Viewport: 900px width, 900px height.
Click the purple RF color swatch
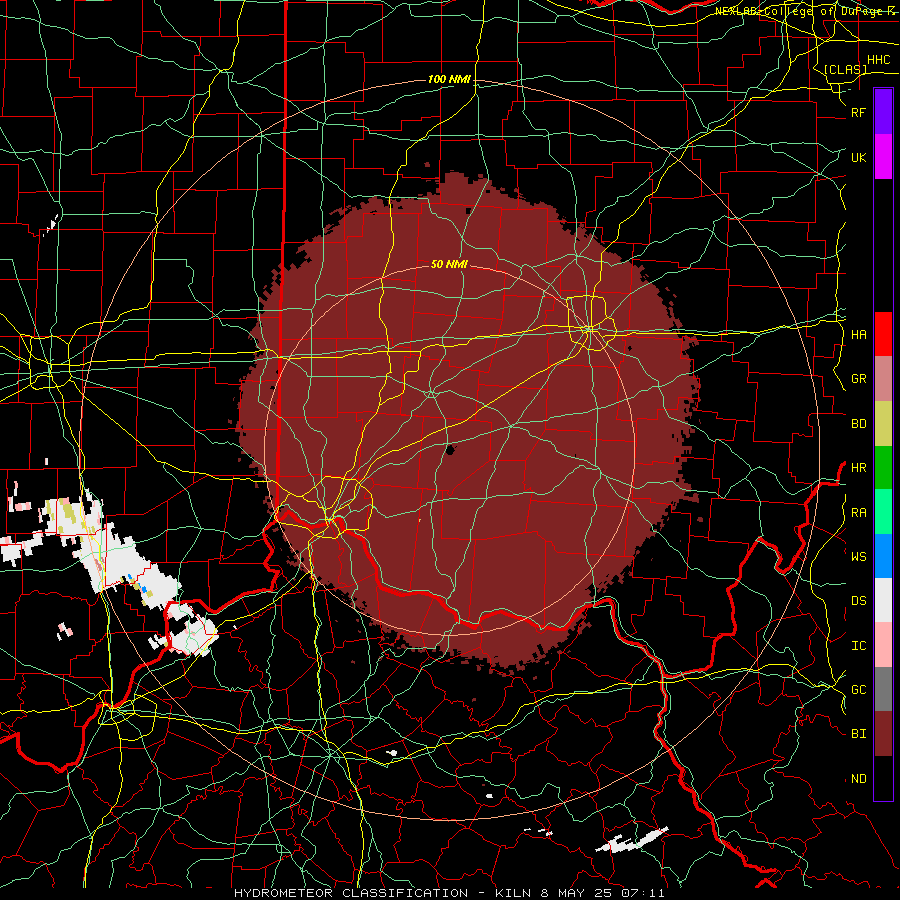click(883, 112)
